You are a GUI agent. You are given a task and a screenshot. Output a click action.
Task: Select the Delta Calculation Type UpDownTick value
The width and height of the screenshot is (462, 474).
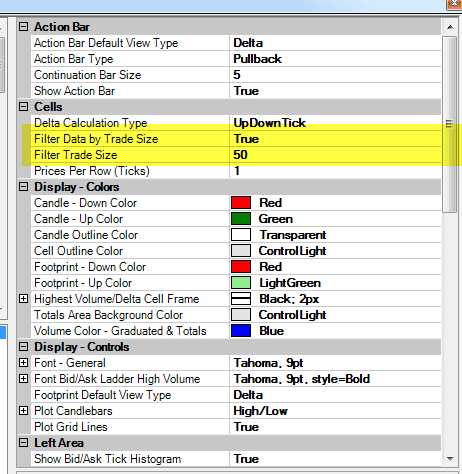(x=335, y=123)
